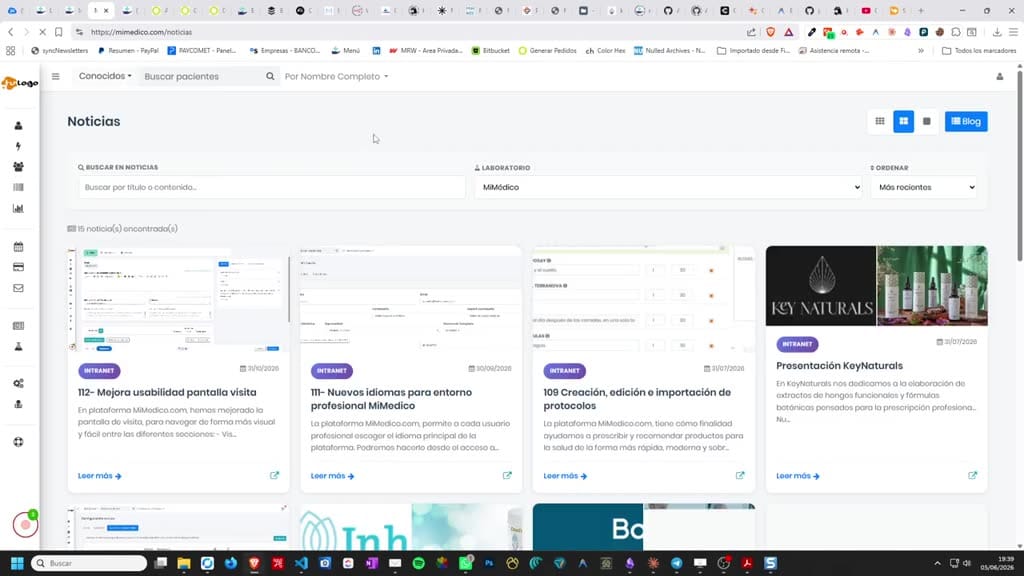Open the Conocidos dropdown
Viewport: 1024px width, 576px height.
[104, 76]
